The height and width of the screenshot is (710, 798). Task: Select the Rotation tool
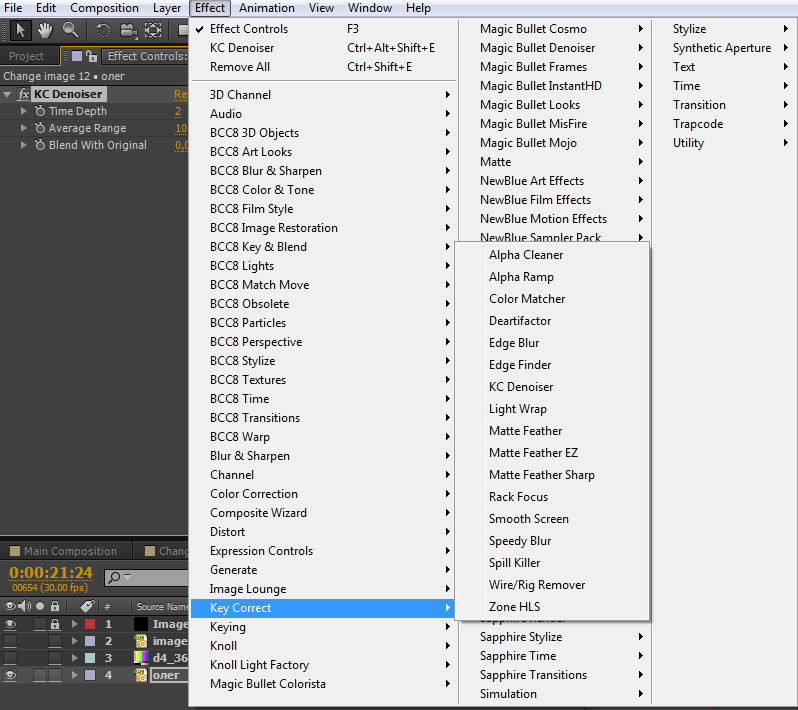(103, 30)
